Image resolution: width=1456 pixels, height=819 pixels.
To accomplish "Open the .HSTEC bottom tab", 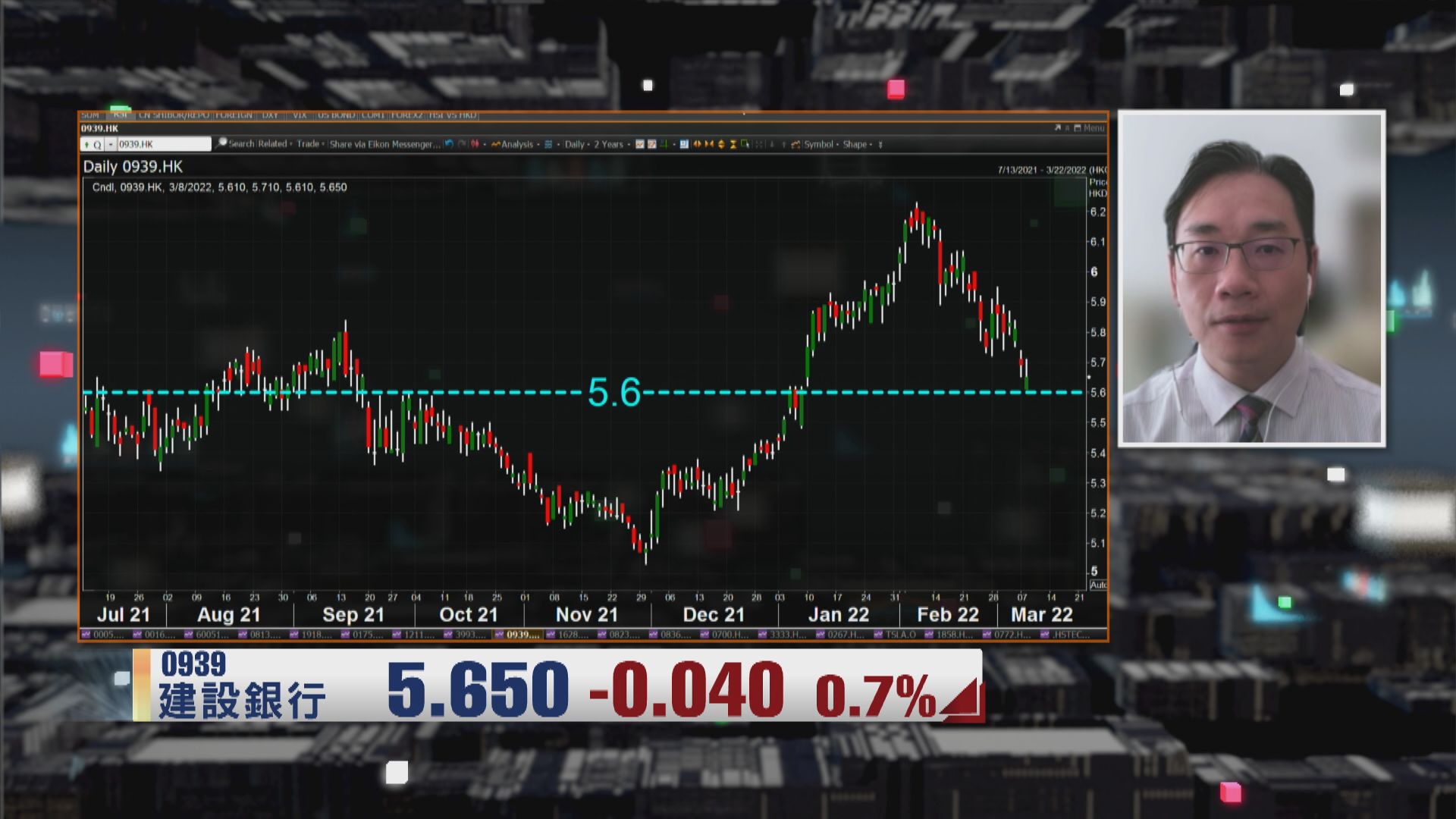I will (1070, 635).
